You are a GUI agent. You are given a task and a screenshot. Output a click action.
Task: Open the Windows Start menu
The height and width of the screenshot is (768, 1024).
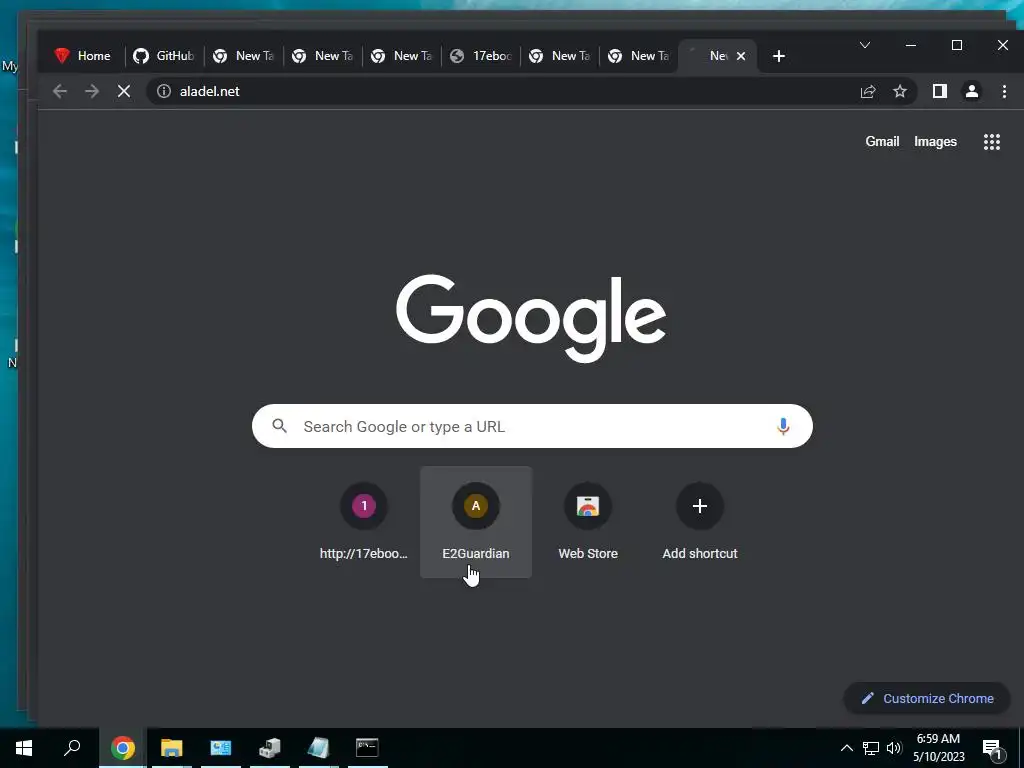[x=24, y=748]
